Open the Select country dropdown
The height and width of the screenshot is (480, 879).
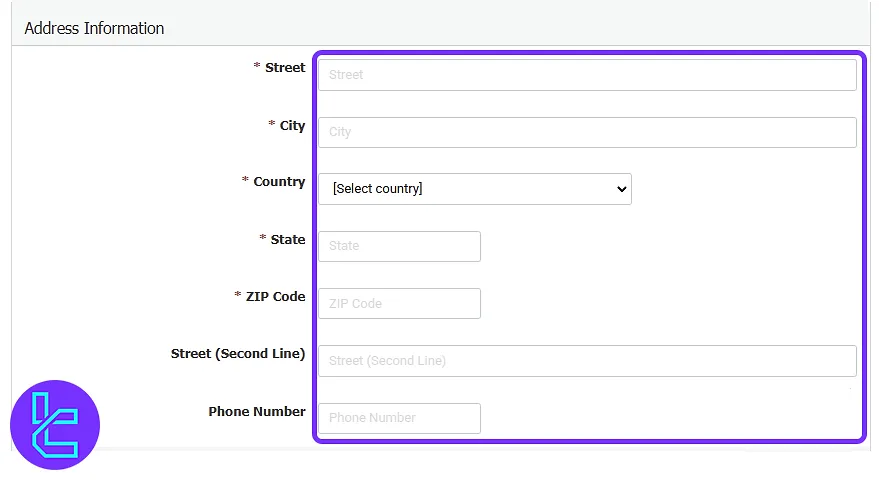(475, 189)
